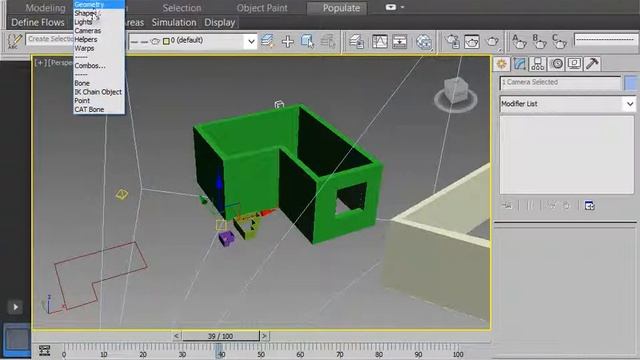
Task: Click Remove Modifier trash icon
Action: coord(567,205)
